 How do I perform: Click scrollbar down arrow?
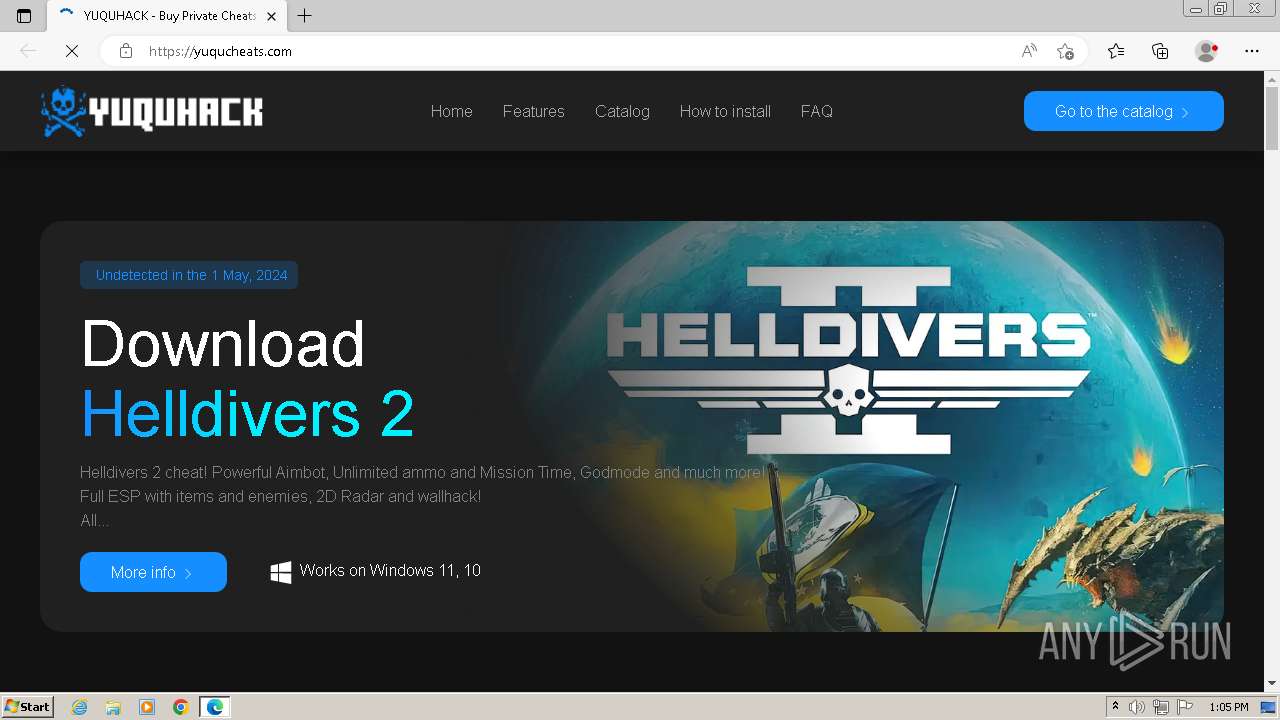tap(1271, 684)
